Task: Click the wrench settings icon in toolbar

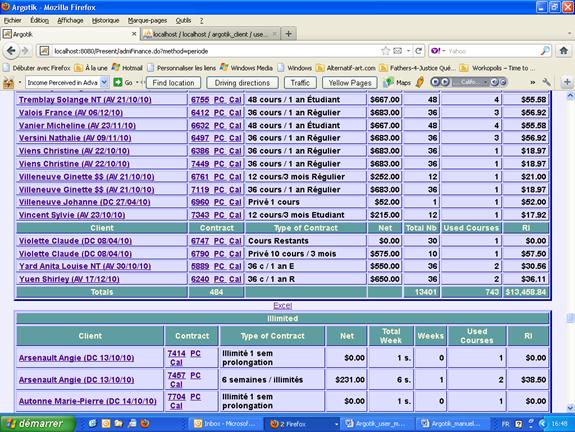Action: click(x=546, y=83)
